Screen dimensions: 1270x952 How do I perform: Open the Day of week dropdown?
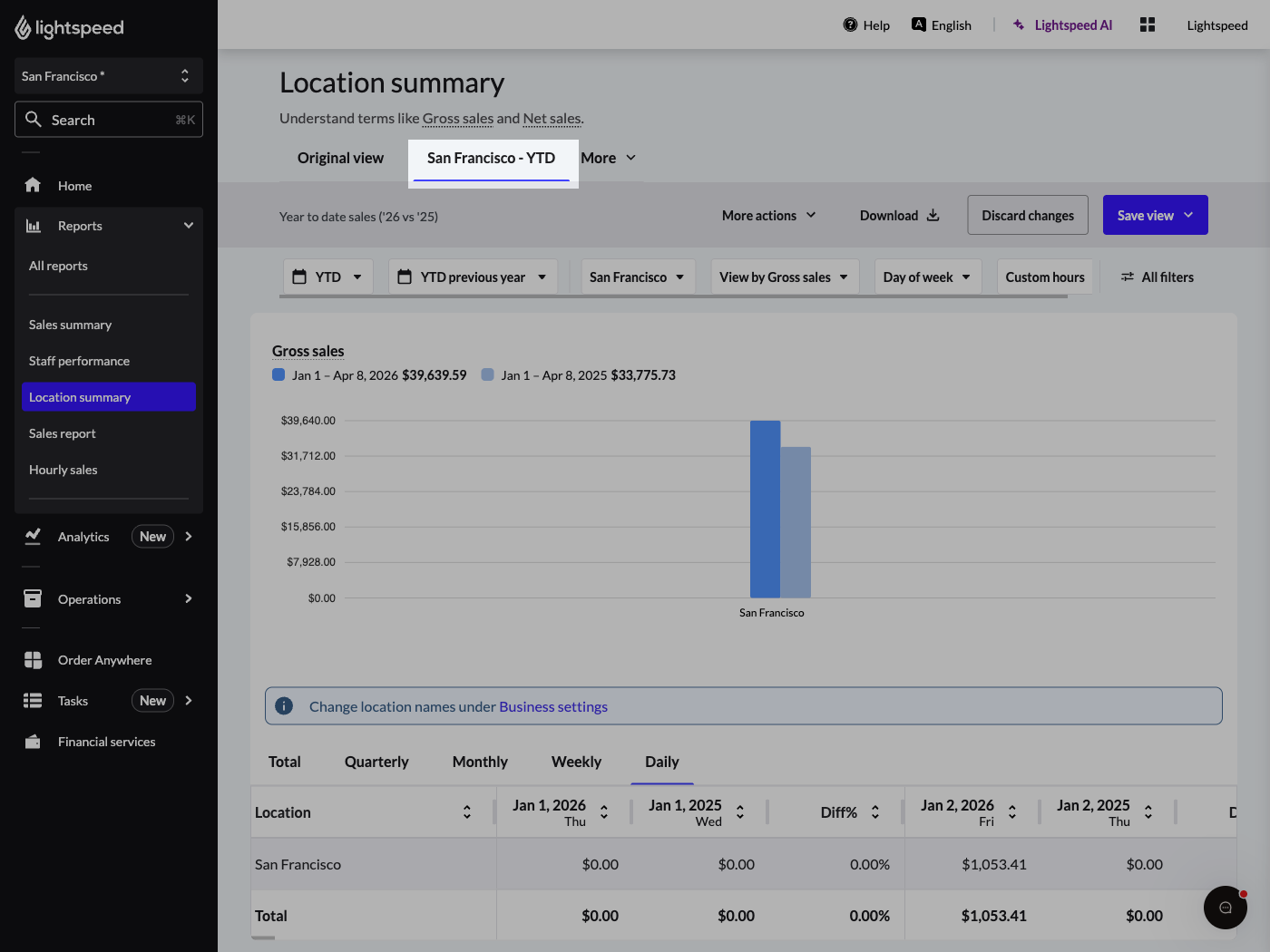click(x=926, y=277)
